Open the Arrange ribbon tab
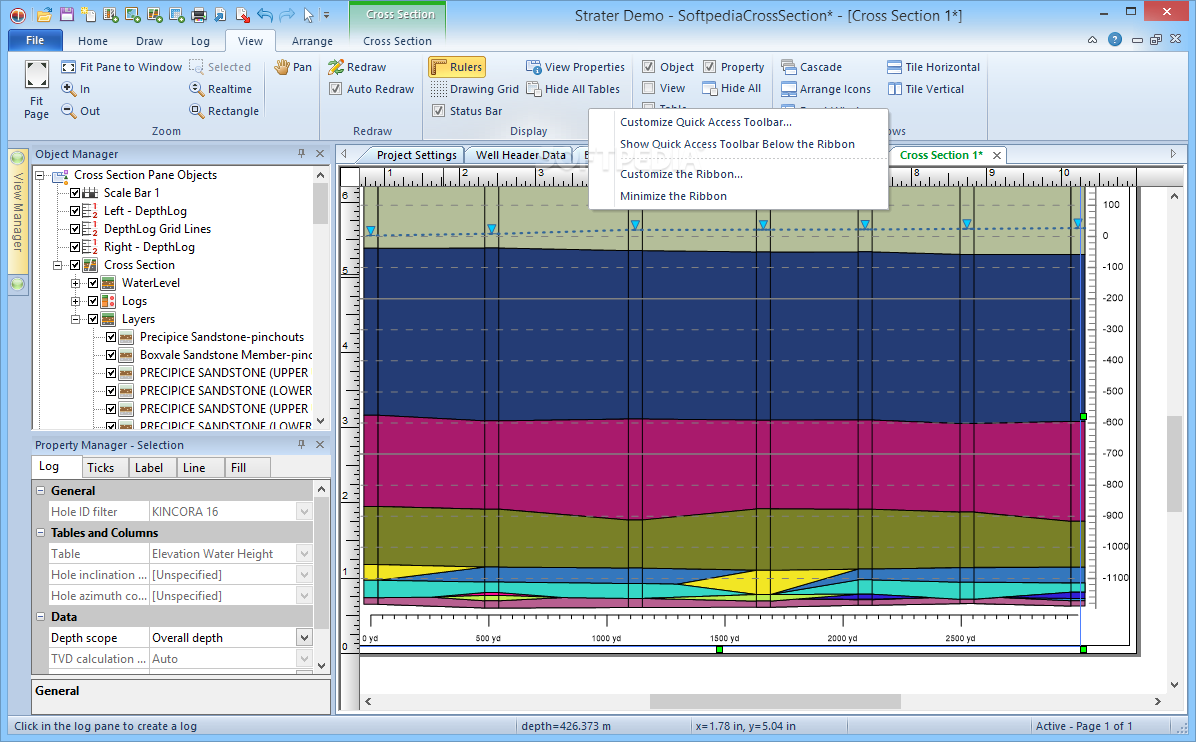This screenshot has height=742, width=1196. click(312, 41)
